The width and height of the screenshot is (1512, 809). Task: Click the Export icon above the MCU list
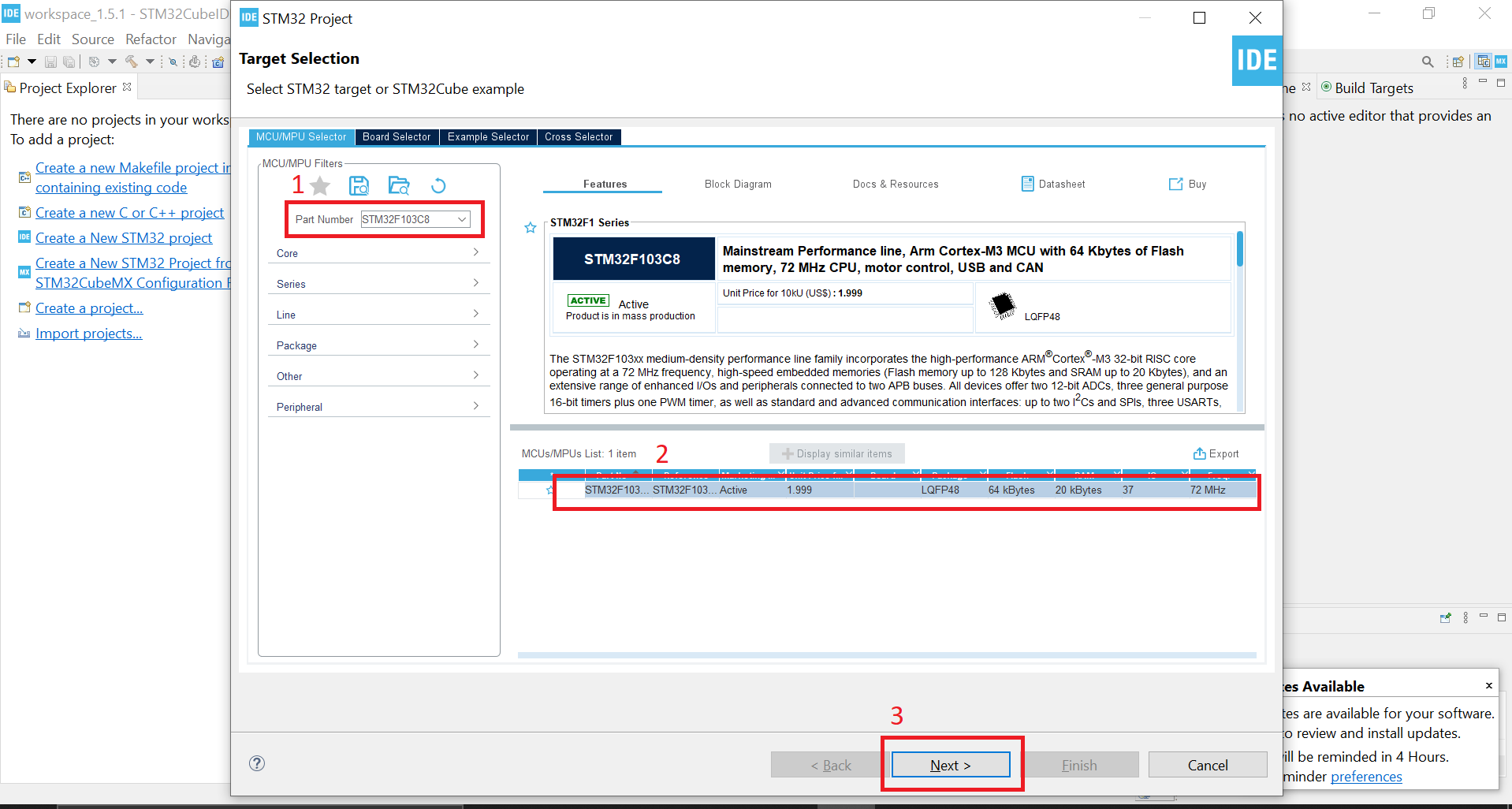(1199, 453)
